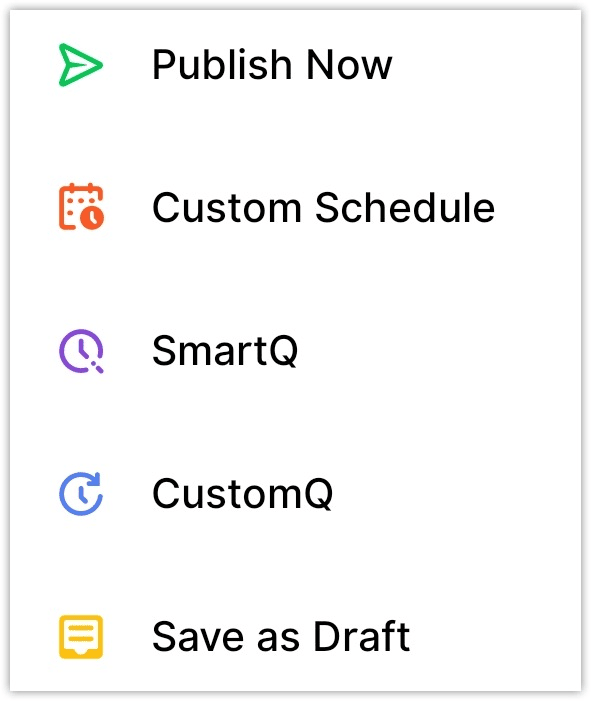Publish the post immediately via send icon

[x=81, y=65]
